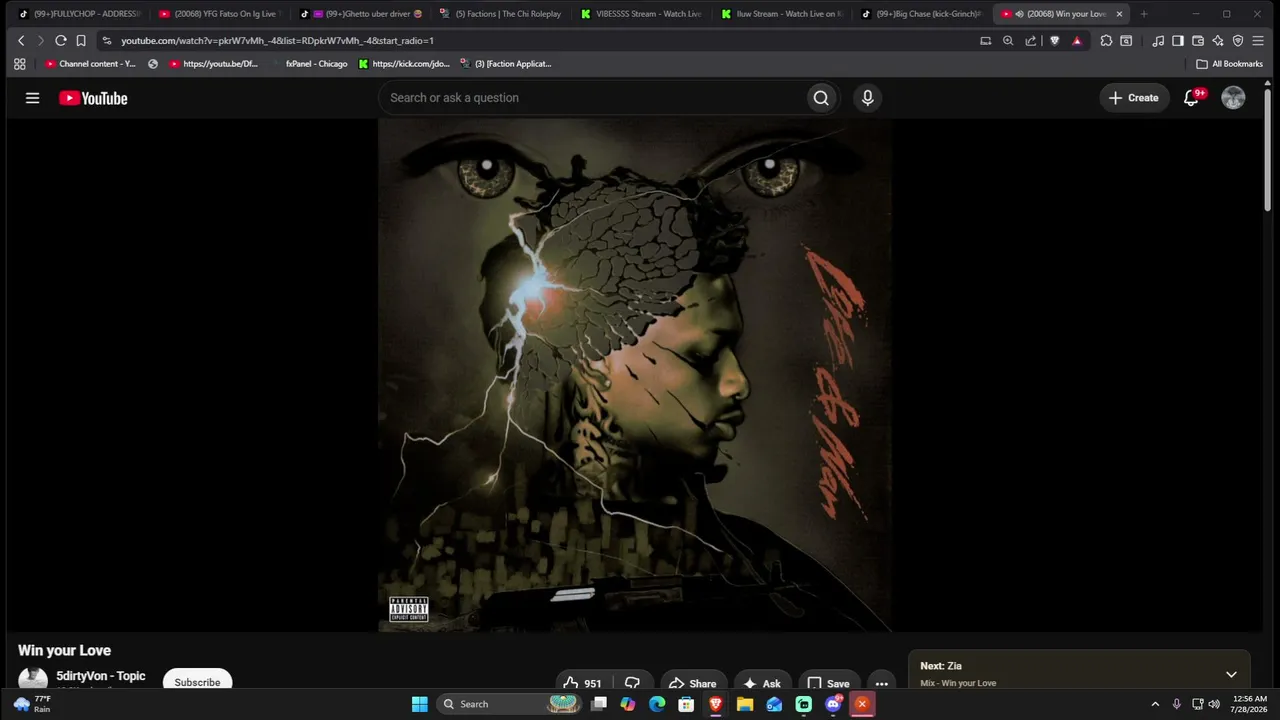Dislike the Win your Love video
Screen dimensions: 1280x720
(x=632, y=684)
